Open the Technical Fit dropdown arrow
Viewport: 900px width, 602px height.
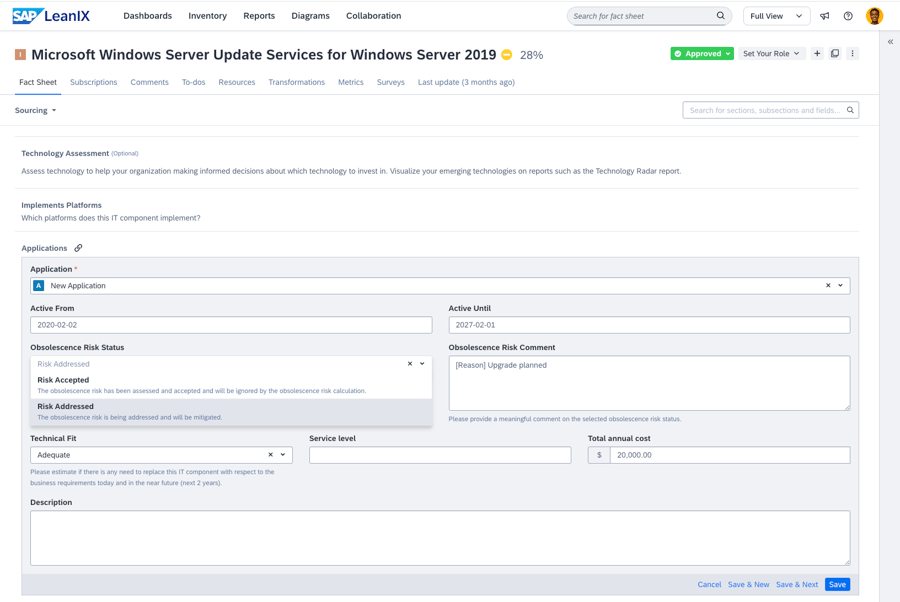point(283,455)
